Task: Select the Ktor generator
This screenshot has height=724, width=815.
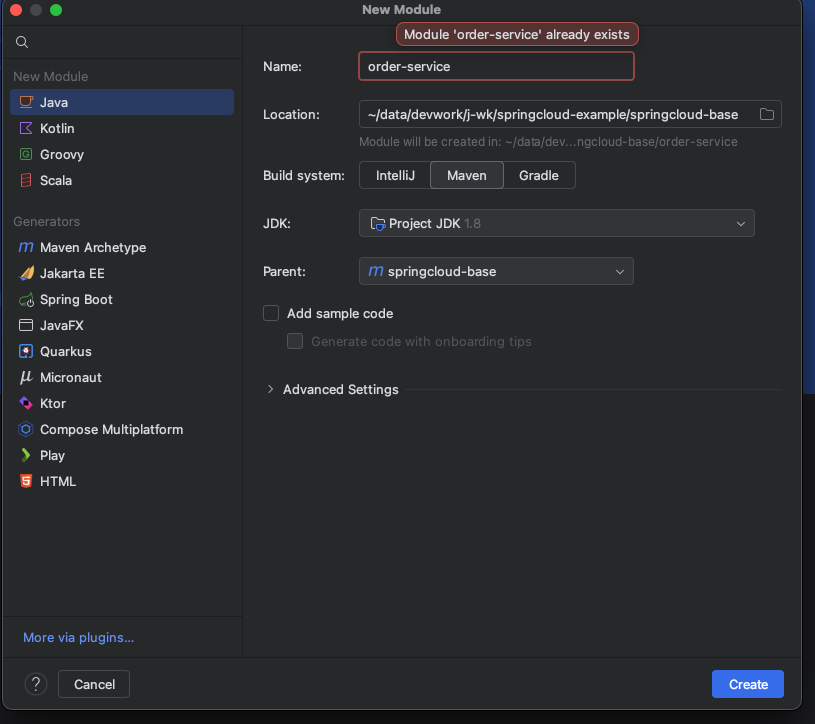Action: tap(58, 403)
